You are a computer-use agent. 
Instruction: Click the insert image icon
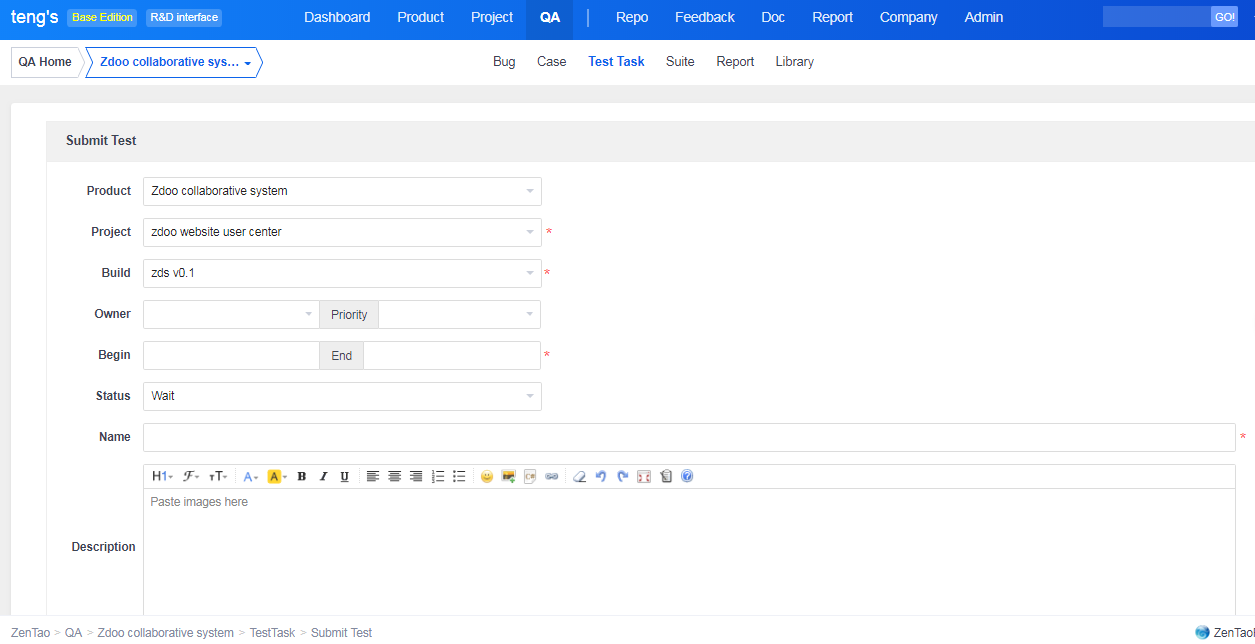(508, 477)
